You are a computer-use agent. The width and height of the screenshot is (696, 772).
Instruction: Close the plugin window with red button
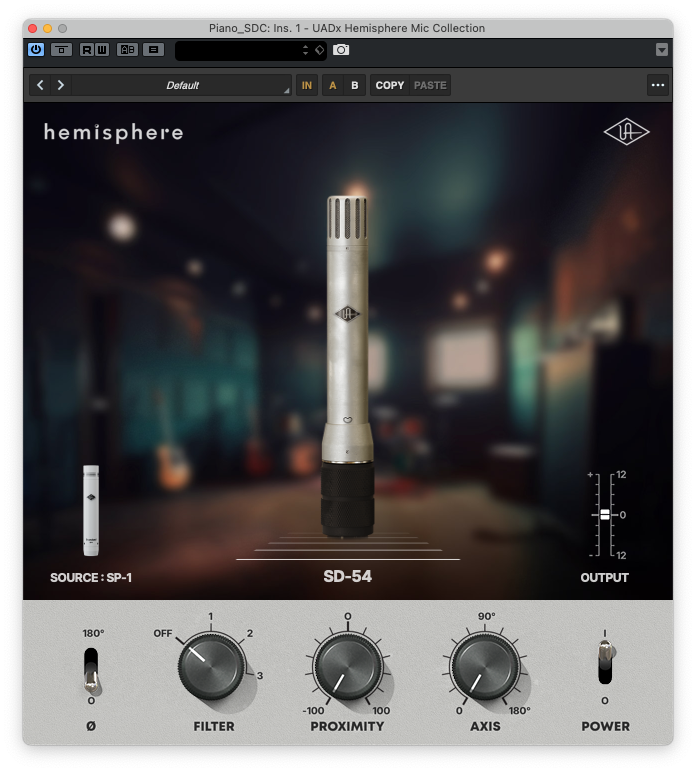(x=32, y=28)
